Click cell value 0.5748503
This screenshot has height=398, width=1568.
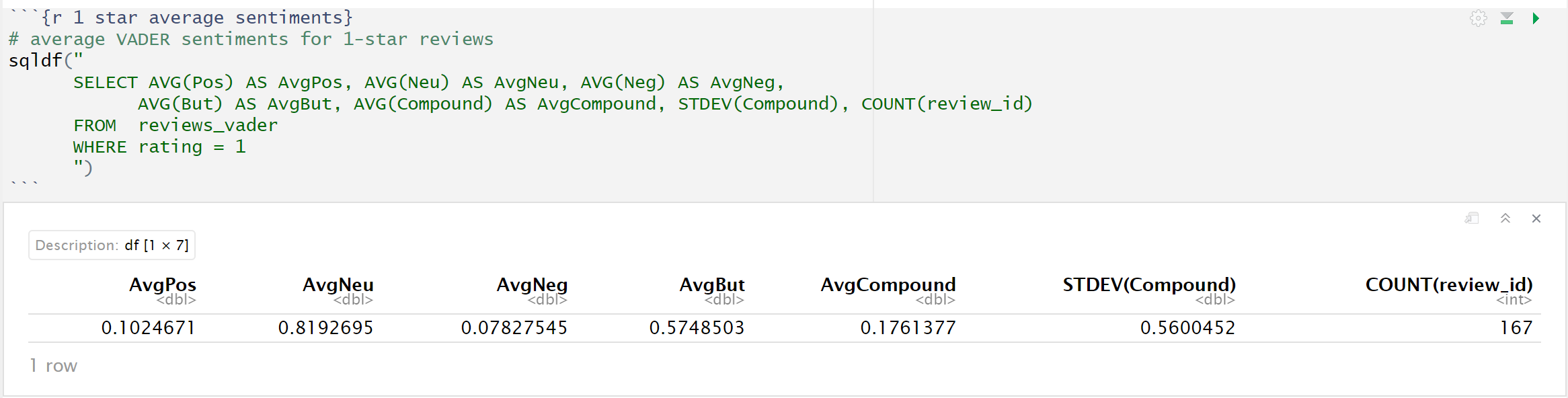point(697,328)
